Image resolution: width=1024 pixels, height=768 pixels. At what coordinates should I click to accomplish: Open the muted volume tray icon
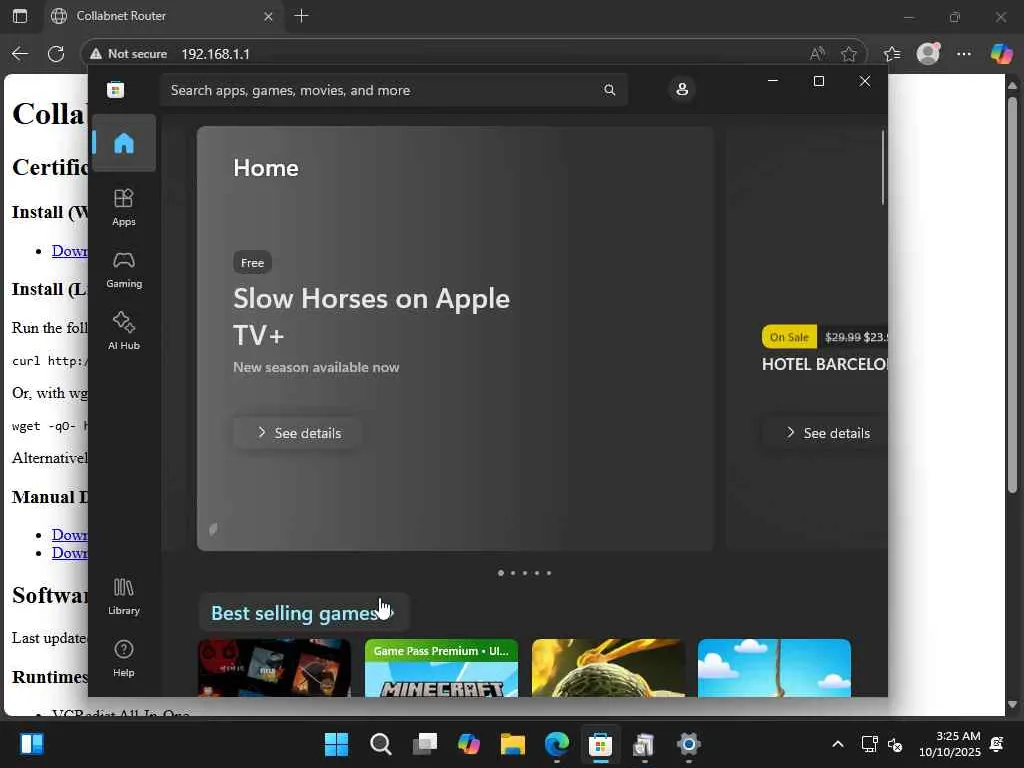pyautogui.click(x=895, y=744)
